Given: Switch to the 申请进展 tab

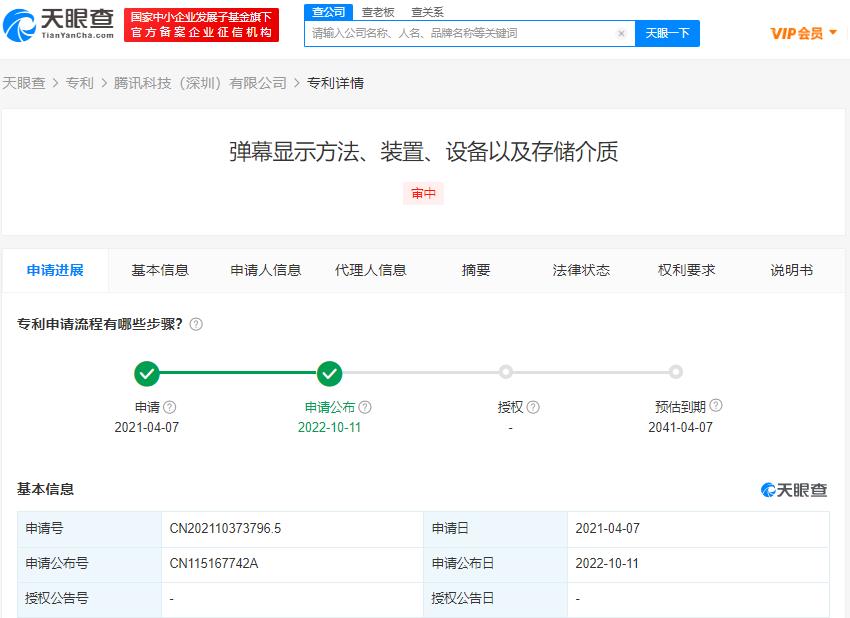Looking at the screenshot, I should pos(55,270).
